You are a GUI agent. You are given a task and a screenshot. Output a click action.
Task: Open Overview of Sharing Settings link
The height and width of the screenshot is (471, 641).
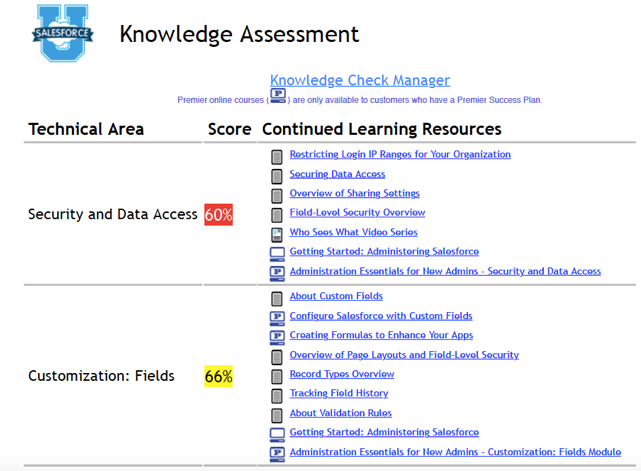coord(354,193)
